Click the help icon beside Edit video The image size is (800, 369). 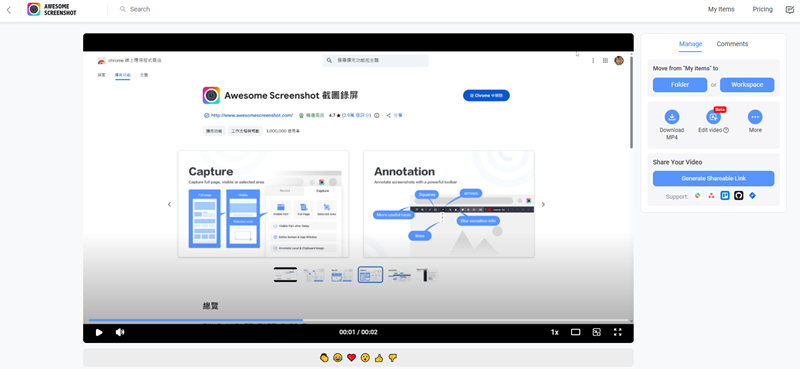click(x=726, y=130)
